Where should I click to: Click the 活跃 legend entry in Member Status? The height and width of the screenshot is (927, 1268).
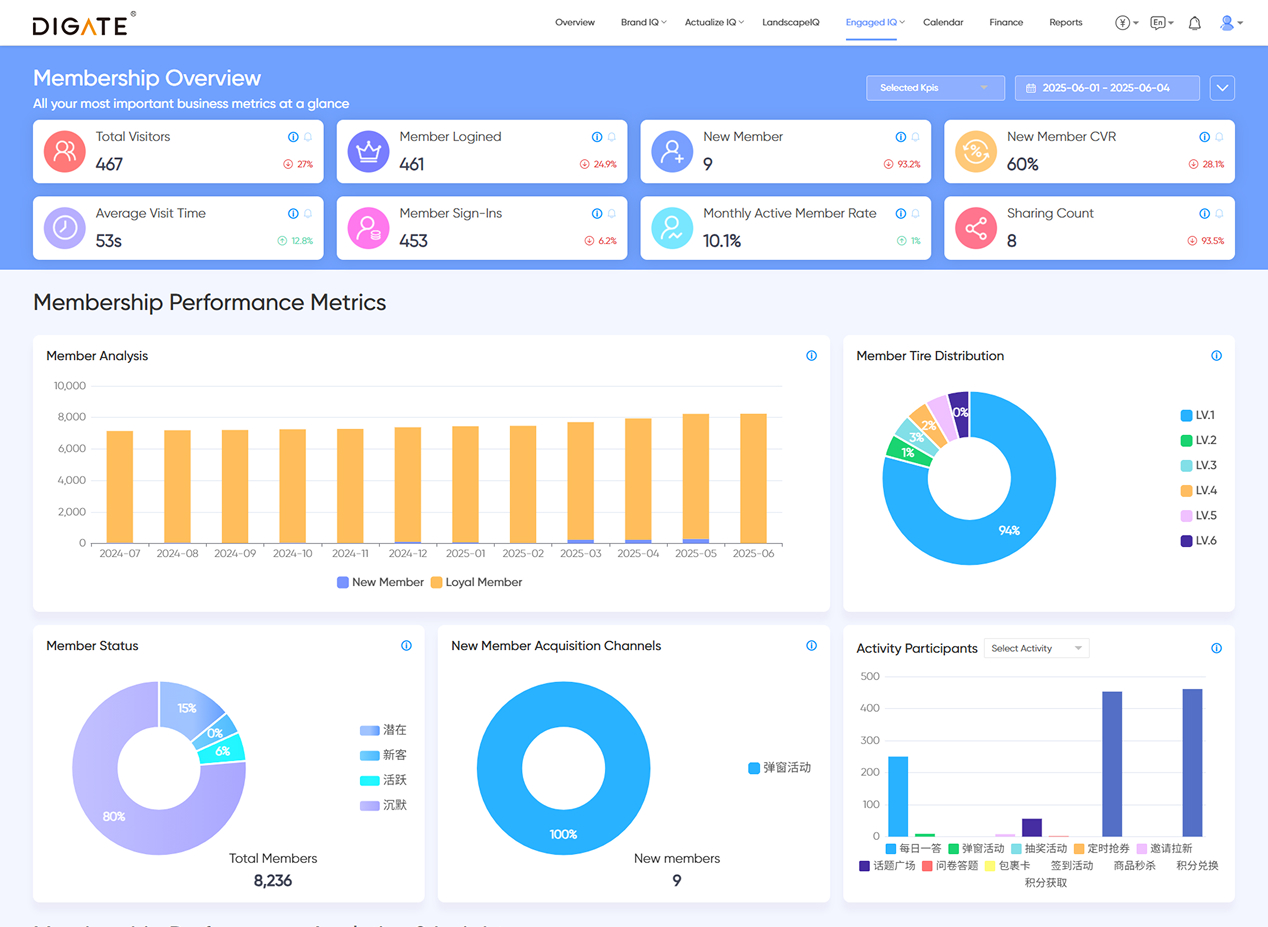click(383, 780)
